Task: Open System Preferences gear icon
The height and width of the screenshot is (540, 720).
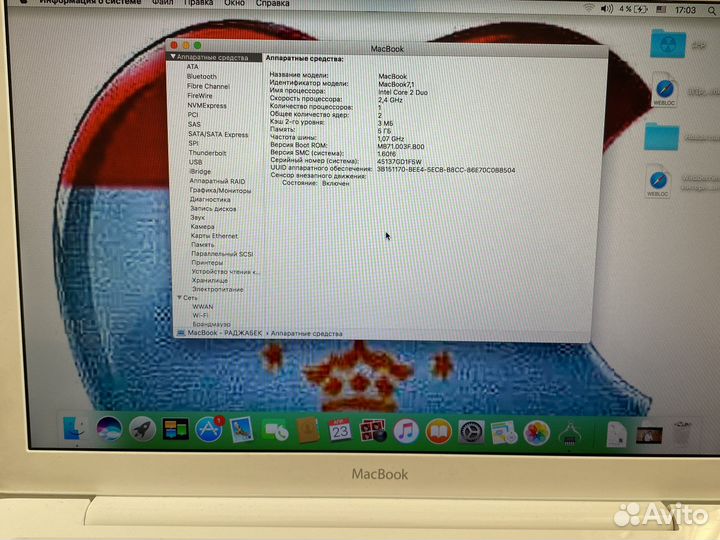Action: point(471,432)
